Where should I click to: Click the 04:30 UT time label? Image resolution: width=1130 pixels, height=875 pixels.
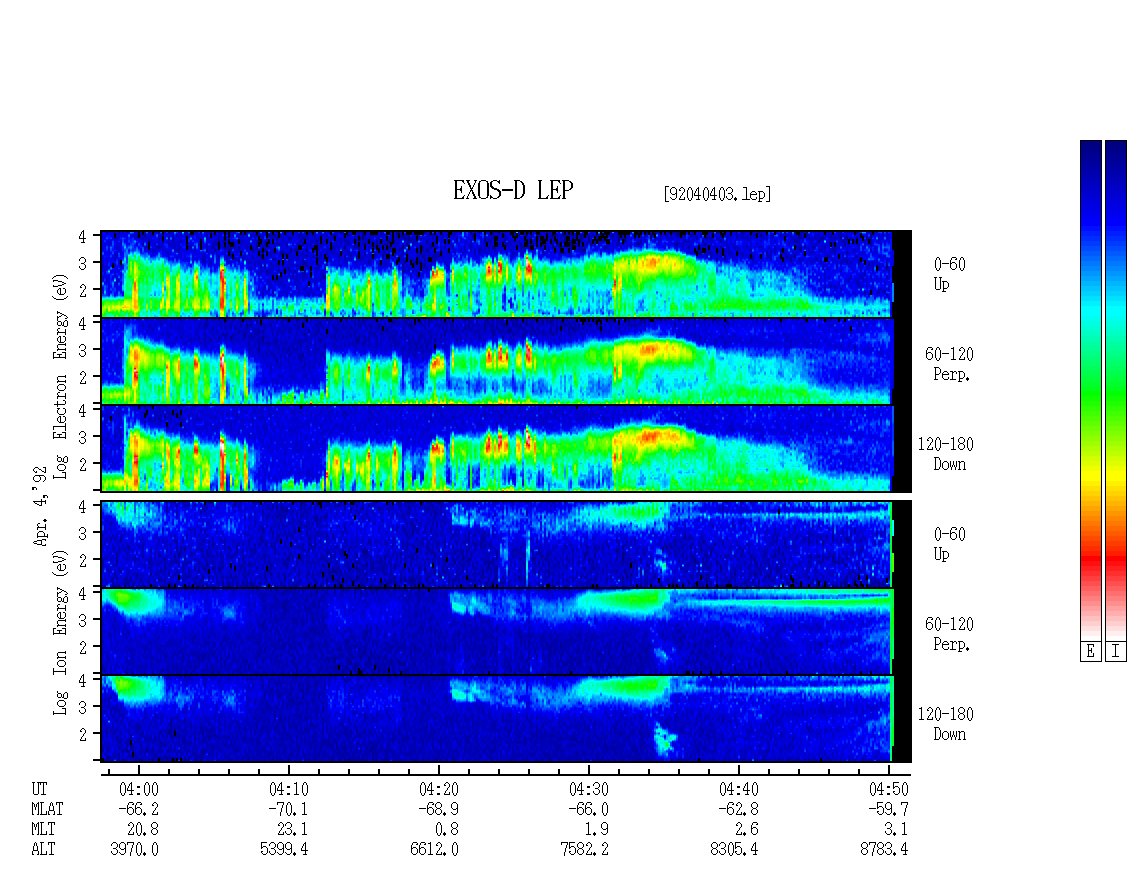point(588,789)
